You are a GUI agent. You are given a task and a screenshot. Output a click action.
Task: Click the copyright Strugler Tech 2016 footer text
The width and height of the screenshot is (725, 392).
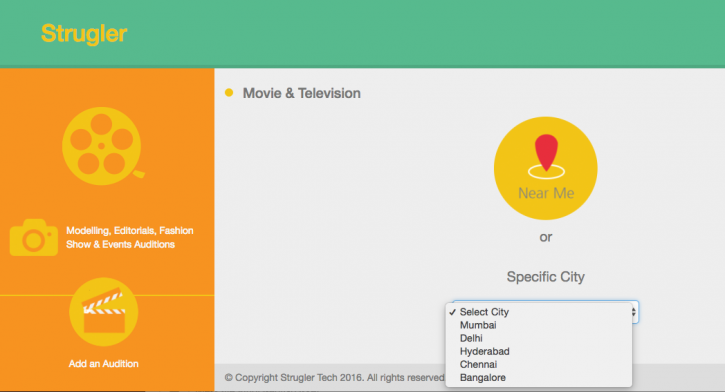pos(334,378)
